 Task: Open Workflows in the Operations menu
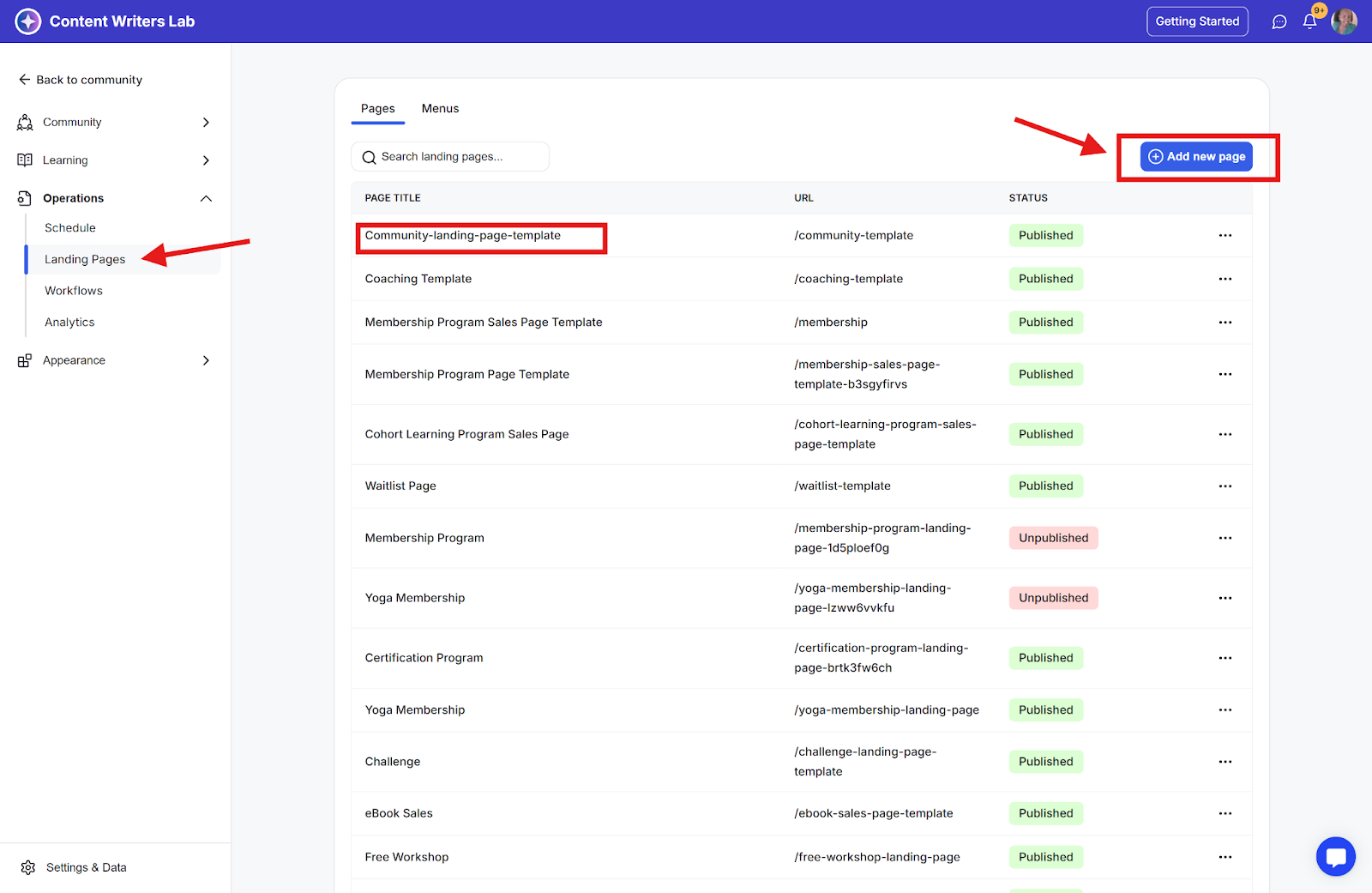tap(74, 291)
